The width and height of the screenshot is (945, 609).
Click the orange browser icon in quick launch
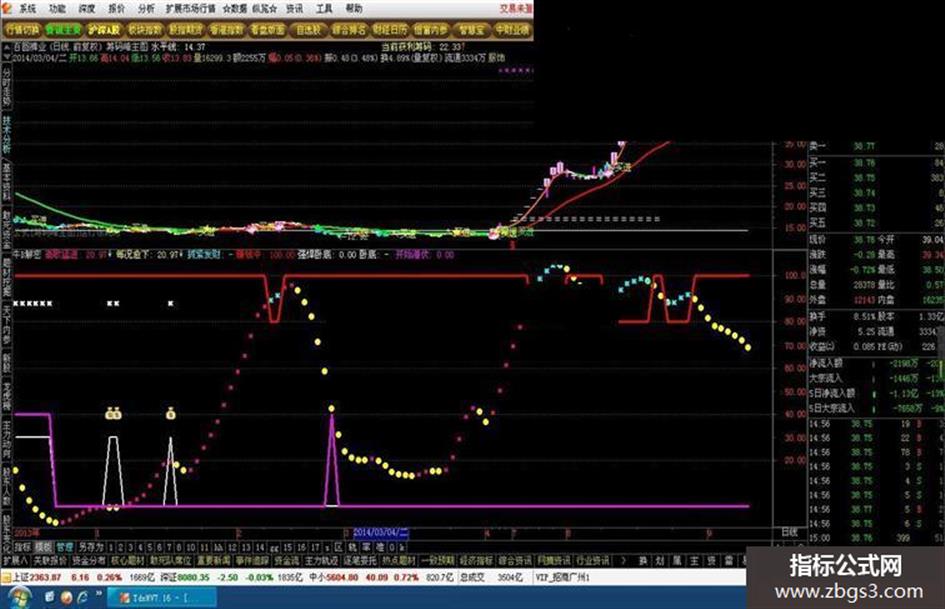pyautogui.click(x=66, y=598)
